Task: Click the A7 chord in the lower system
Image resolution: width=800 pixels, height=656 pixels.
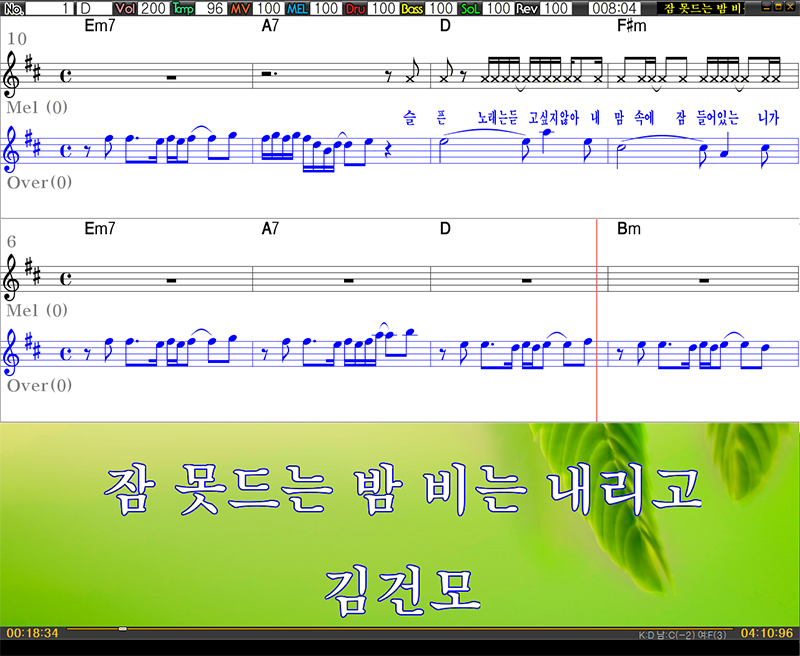Action: tap(270, 229)
